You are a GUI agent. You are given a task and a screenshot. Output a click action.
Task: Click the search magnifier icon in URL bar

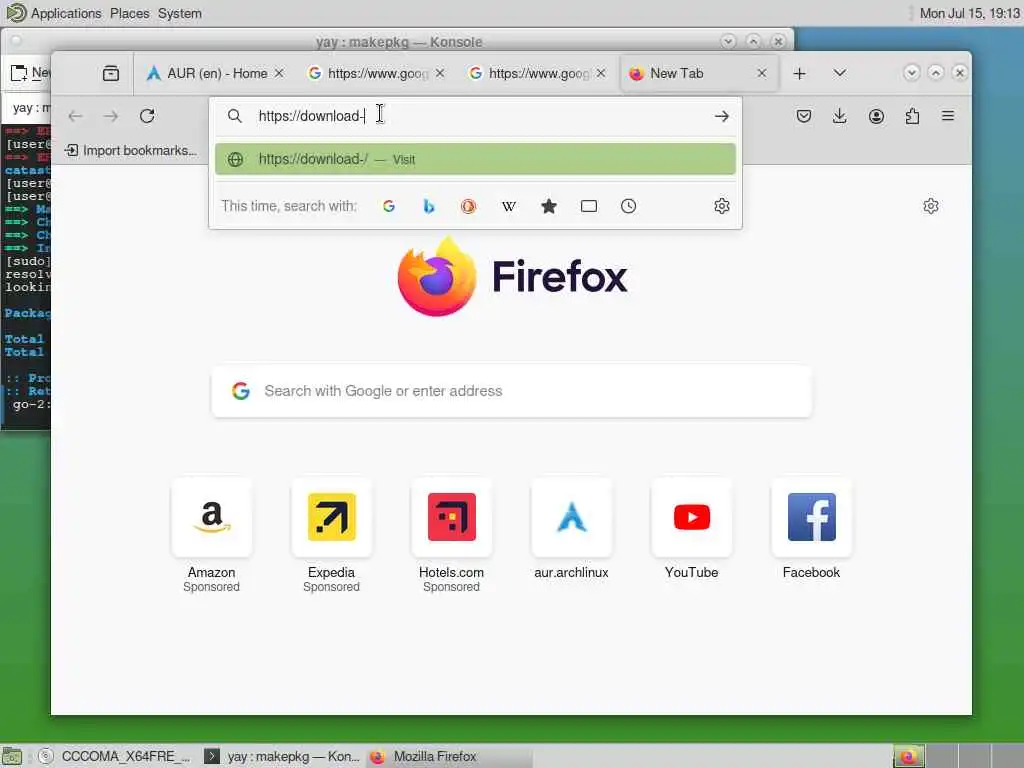coord(234,116)
